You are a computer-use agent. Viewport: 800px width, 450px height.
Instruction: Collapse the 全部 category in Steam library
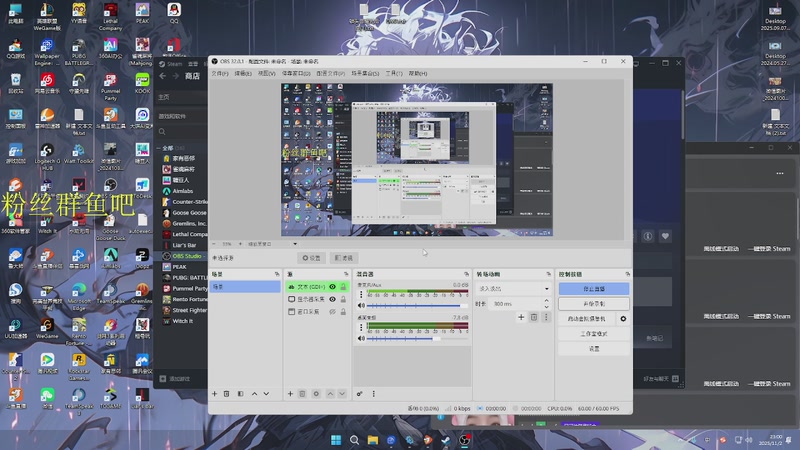click(159, 148)
